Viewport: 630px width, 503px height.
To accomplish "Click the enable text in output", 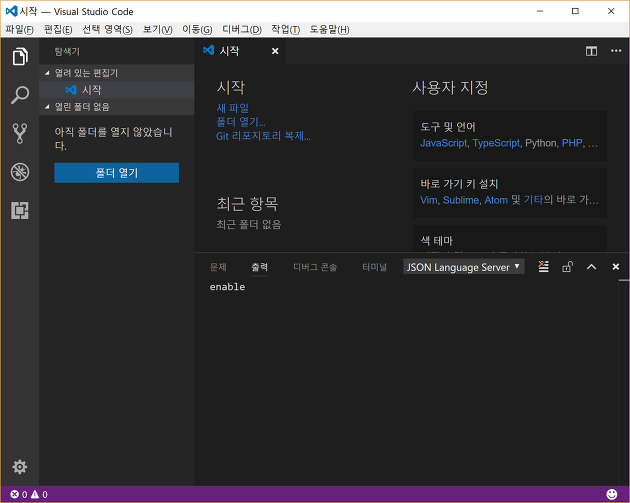I will click(x=227, y=286).
